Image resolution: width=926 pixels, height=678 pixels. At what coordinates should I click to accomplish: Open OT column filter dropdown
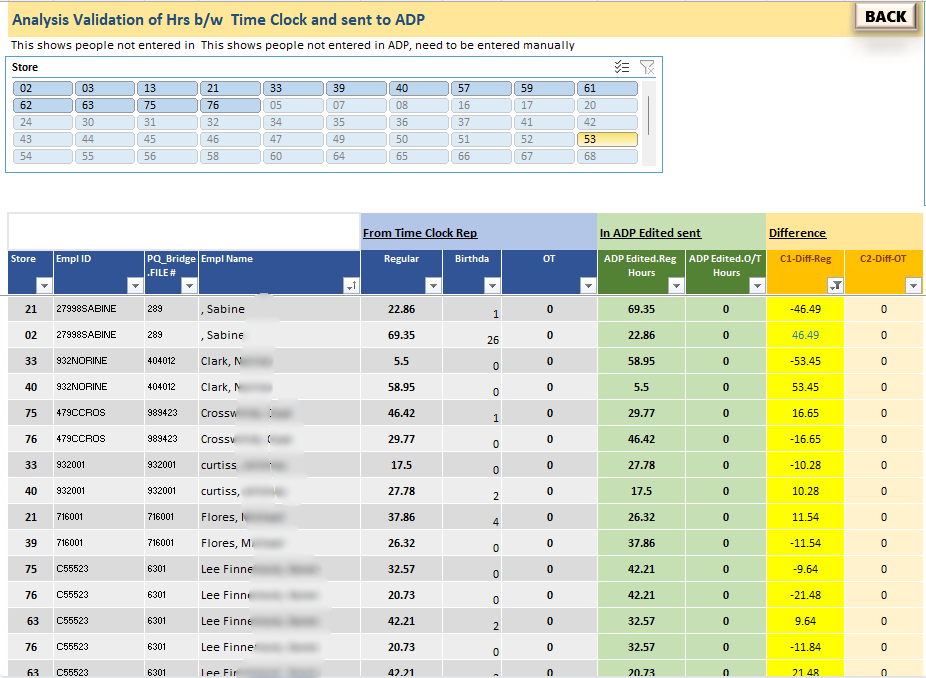click(x=588, y=286)
